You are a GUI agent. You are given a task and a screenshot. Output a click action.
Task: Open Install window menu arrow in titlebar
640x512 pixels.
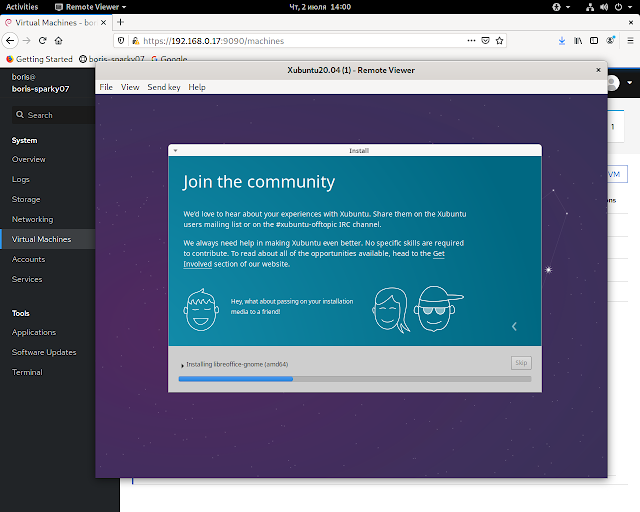click(176, 151)
